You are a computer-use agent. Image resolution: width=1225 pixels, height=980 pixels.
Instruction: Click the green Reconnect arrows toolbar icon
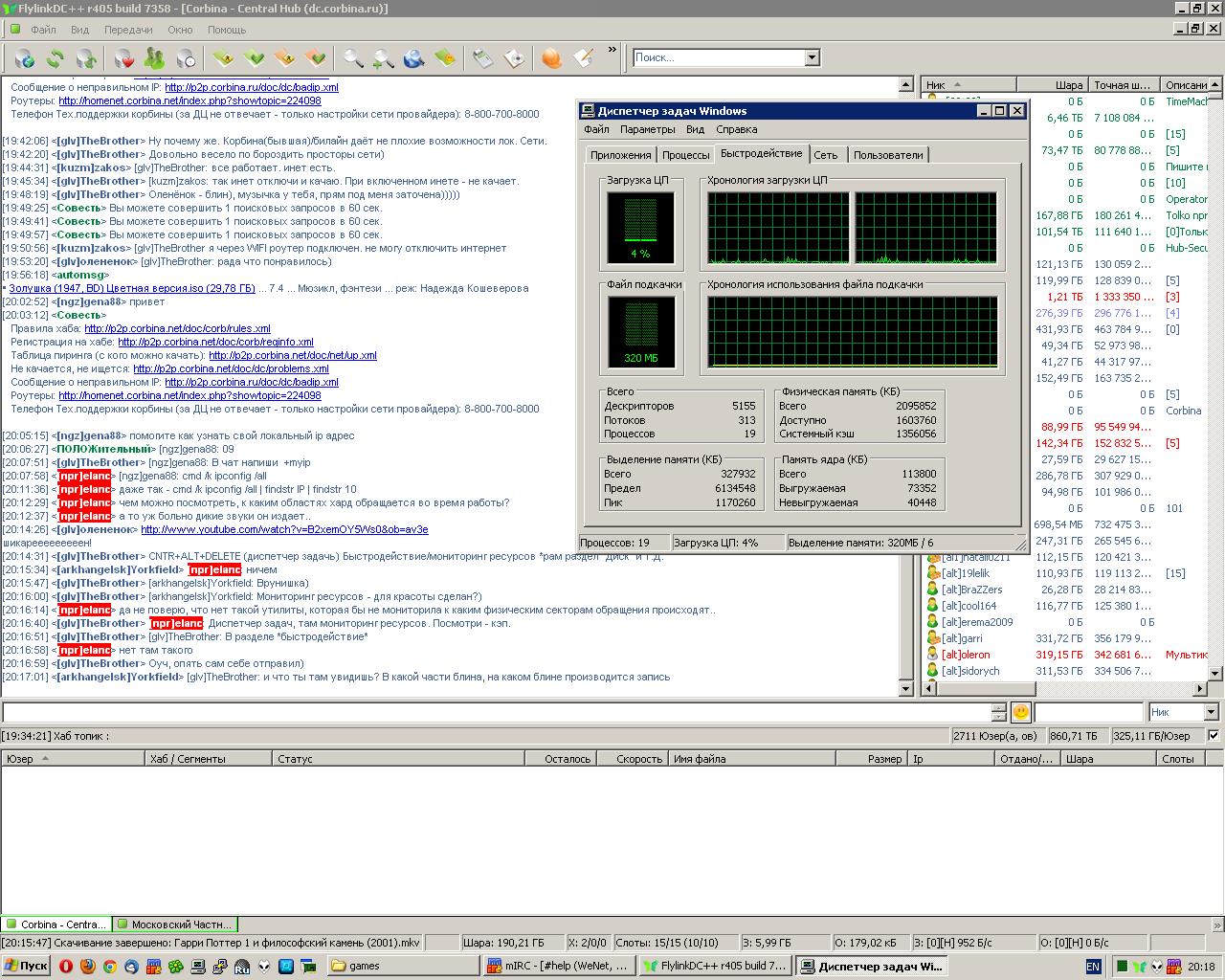click(55, 58)
